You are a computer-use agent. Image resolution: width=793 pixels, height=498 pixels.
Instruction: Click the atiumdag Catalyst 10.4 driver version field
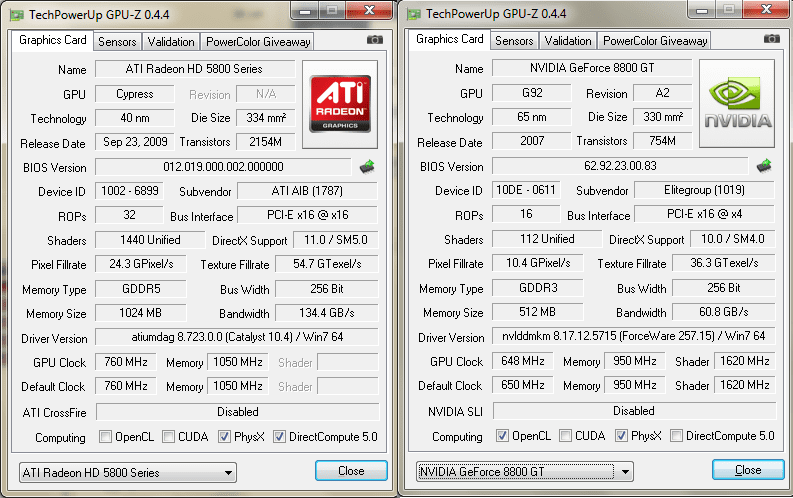pyautogui.click(x=237, y=337)
